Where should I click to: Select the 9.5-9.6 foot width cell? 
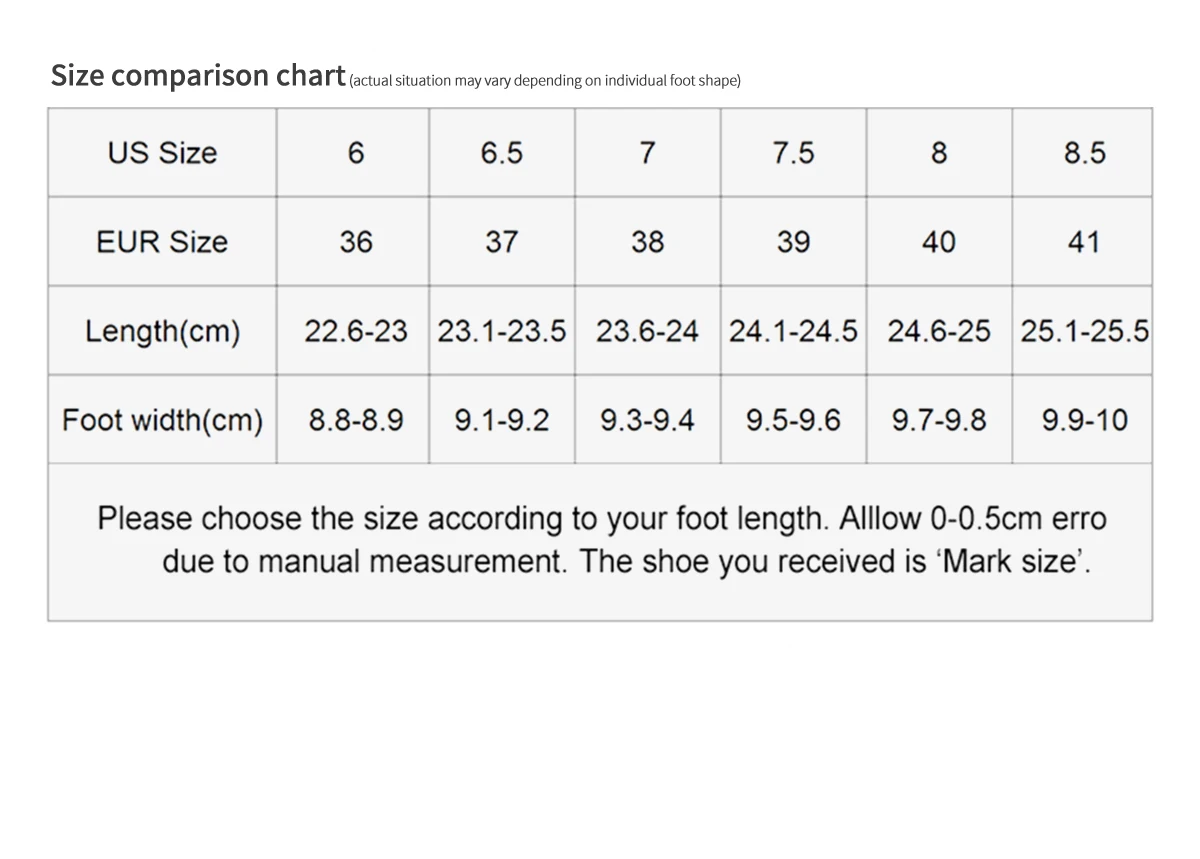pos(793,419)
